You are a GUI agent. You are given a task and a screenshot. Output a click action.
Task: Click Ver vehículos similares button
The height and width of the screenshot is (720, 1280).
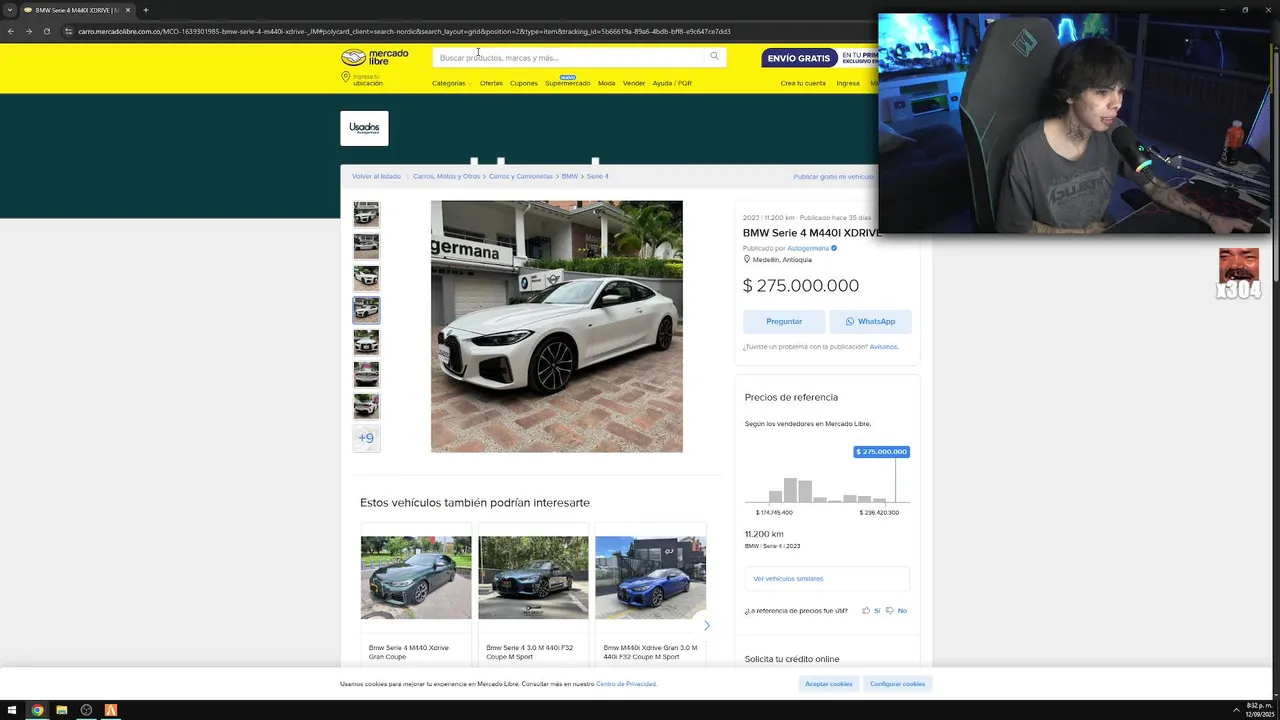click(827, 578)
